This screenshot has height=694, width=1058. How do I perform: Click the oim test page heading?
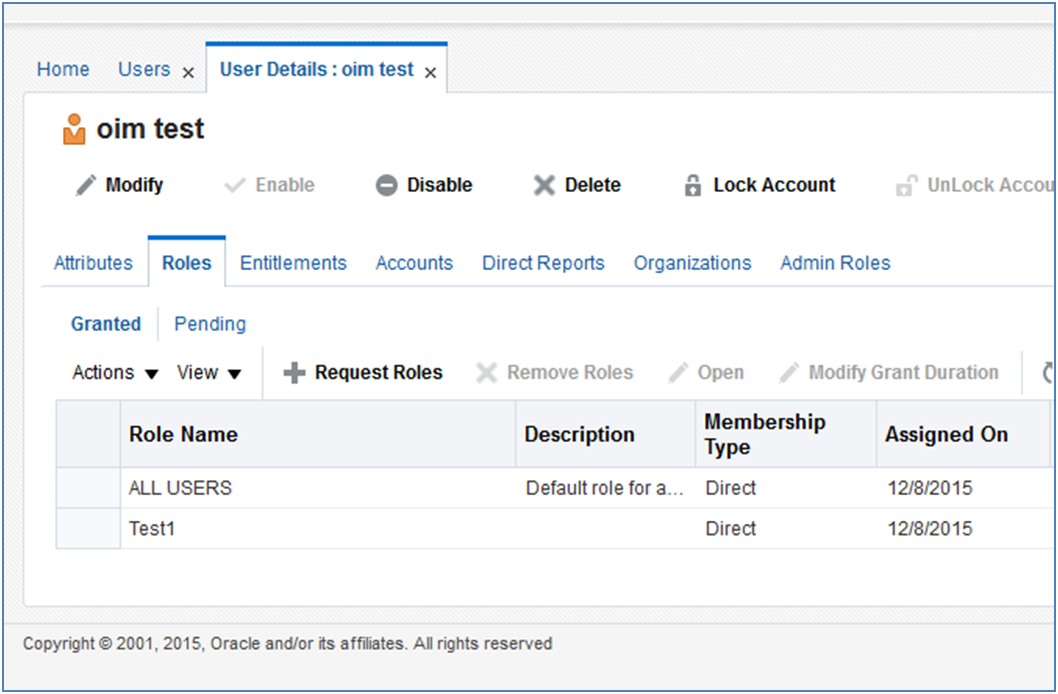pyautogui.click(x=150, y=129)
